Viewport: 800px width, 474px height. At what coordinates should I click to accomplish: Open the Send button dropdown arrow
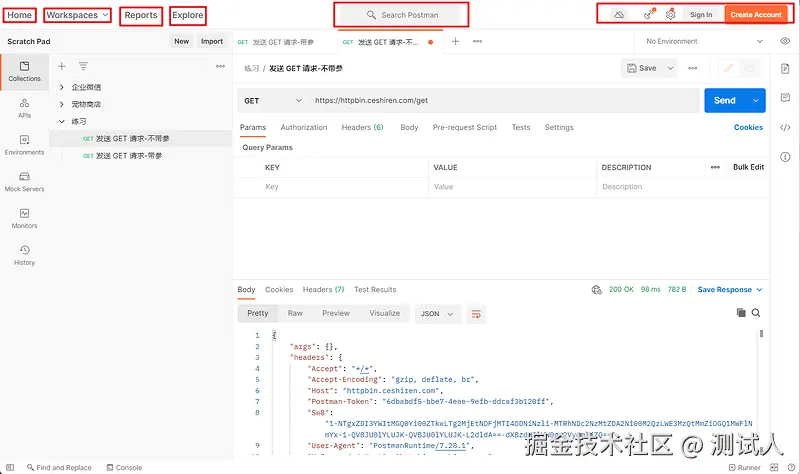[x=756, y=101]
